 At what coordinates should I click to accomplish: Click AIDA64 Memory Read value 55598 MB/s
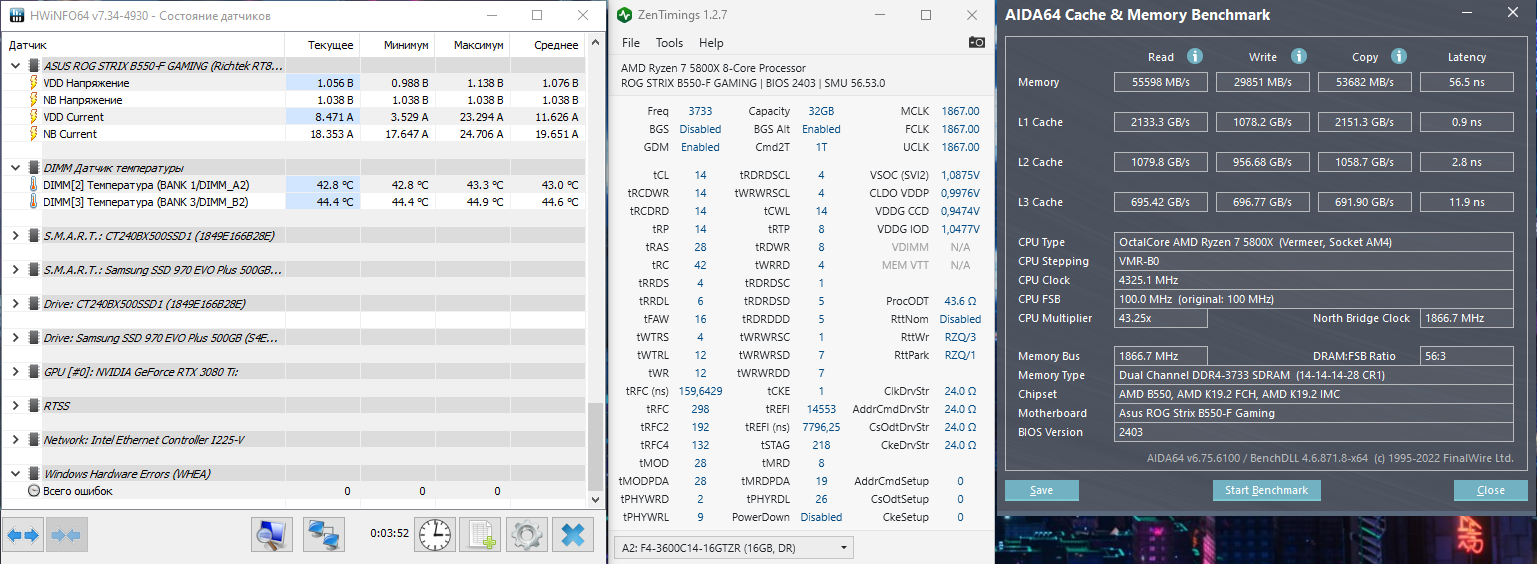point(1160,83)
